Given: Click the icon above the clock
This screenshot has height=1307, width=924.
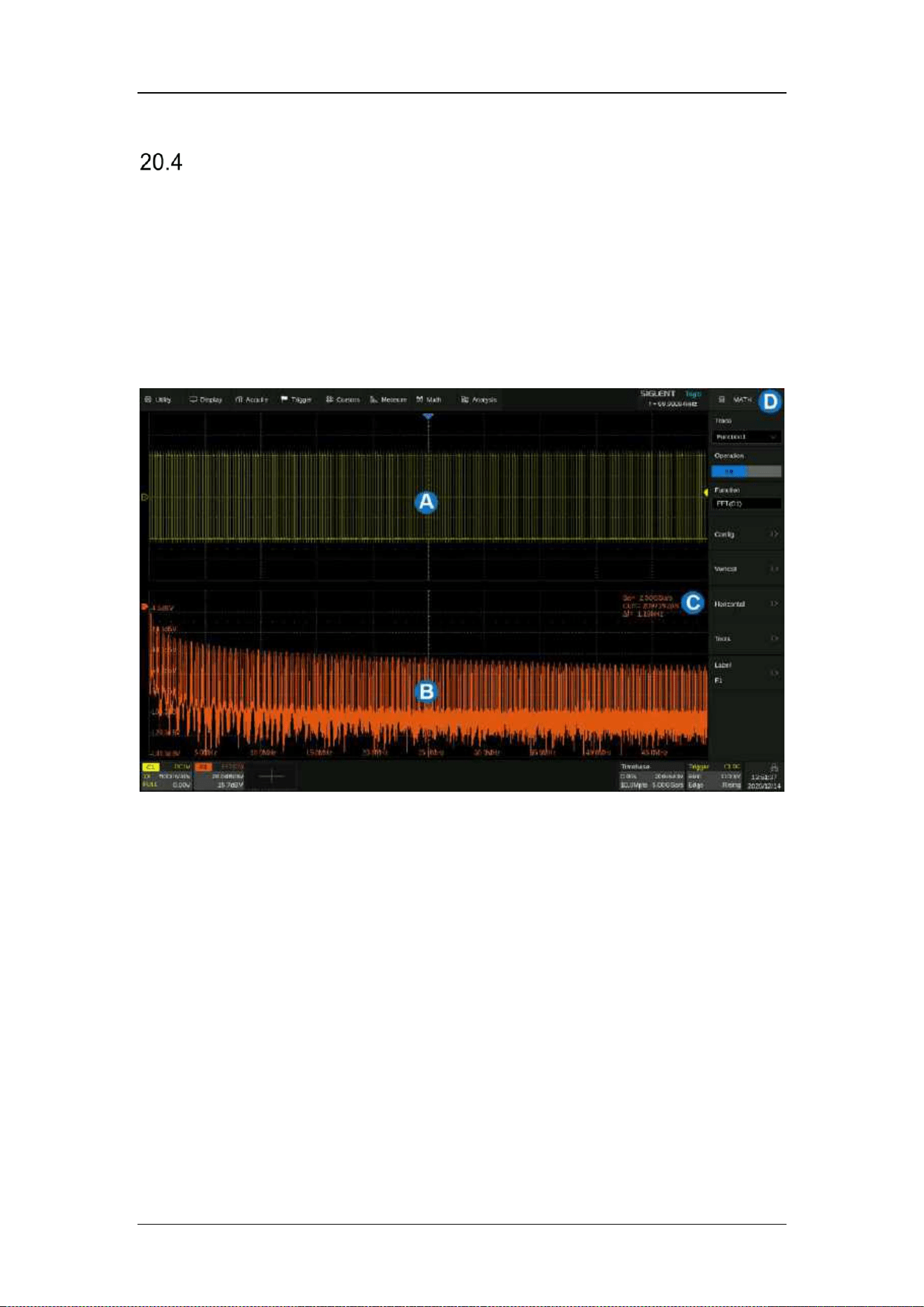Looking at the screenshot, I should 775,767.
